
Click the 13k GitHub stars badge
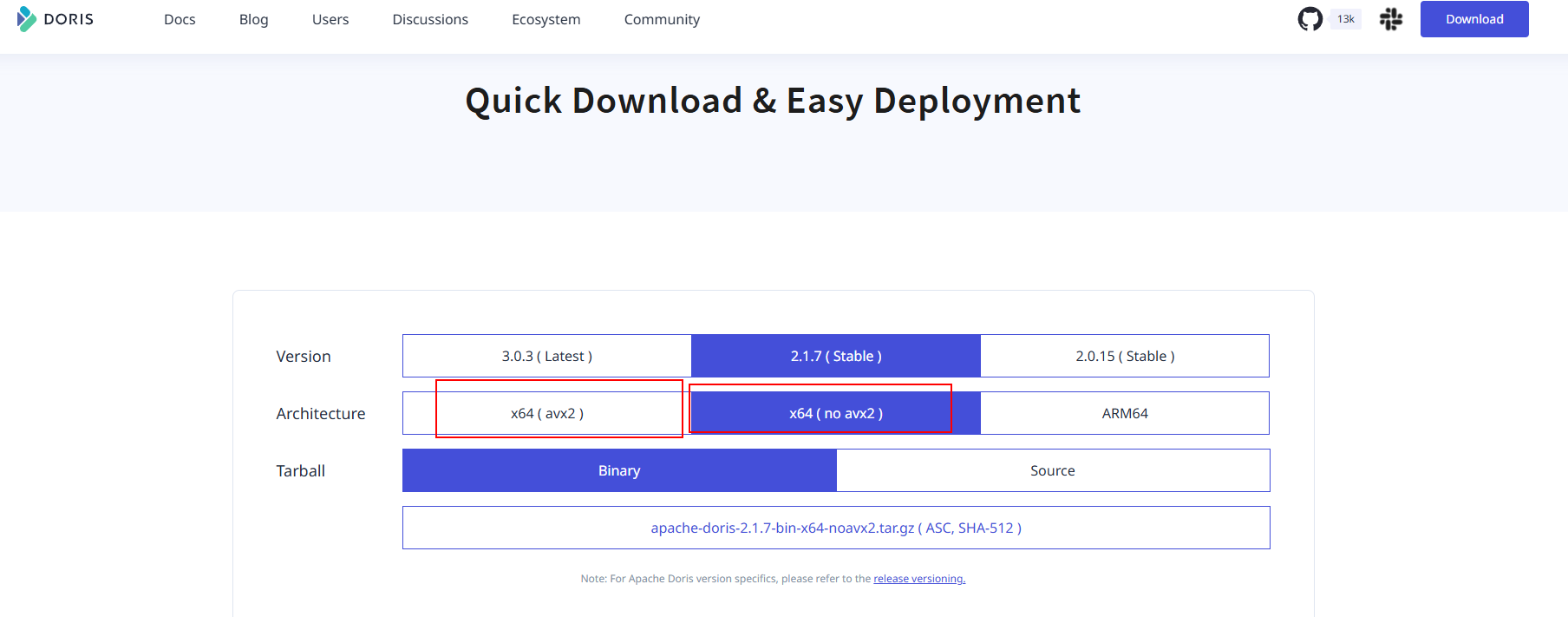coord(1345,19)
